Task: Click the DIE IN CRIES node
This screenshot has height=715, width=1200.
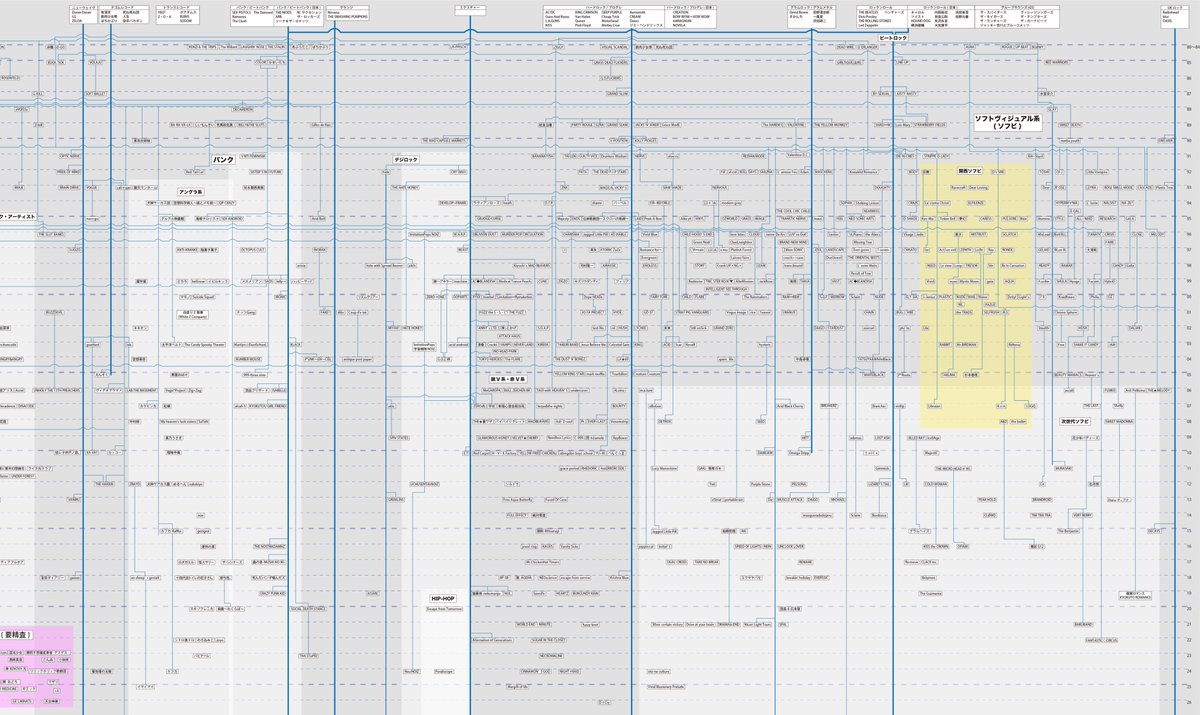Action: pos(906,156)
